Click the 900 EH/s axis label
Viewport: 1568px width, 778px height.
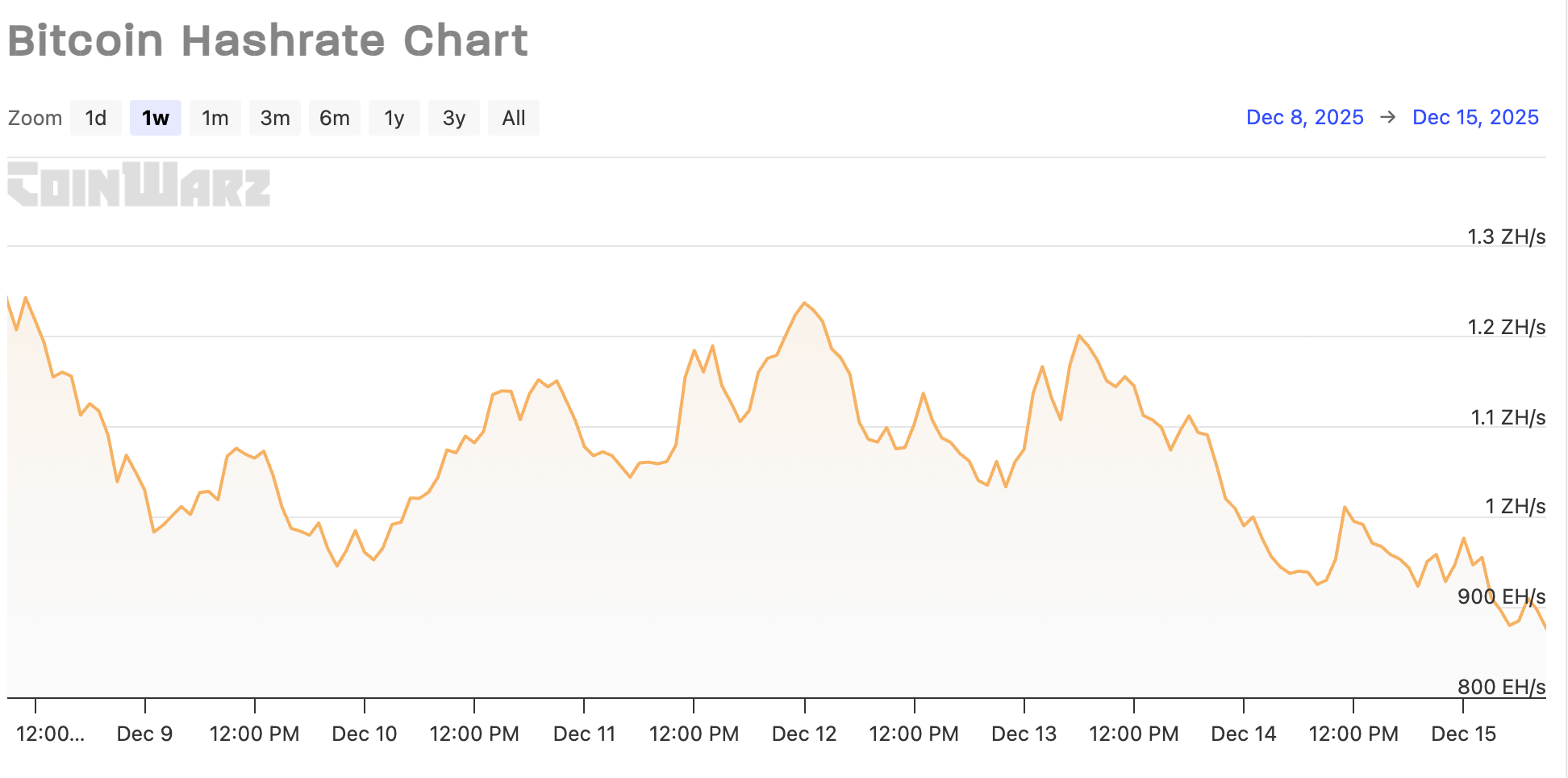[x=1501, y=596]
